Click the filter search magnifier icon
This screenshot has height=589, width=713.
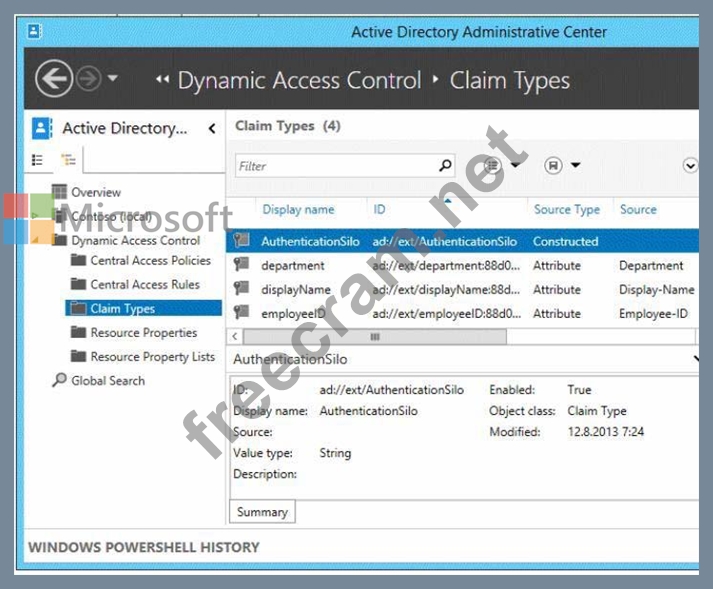pos(445,165)
